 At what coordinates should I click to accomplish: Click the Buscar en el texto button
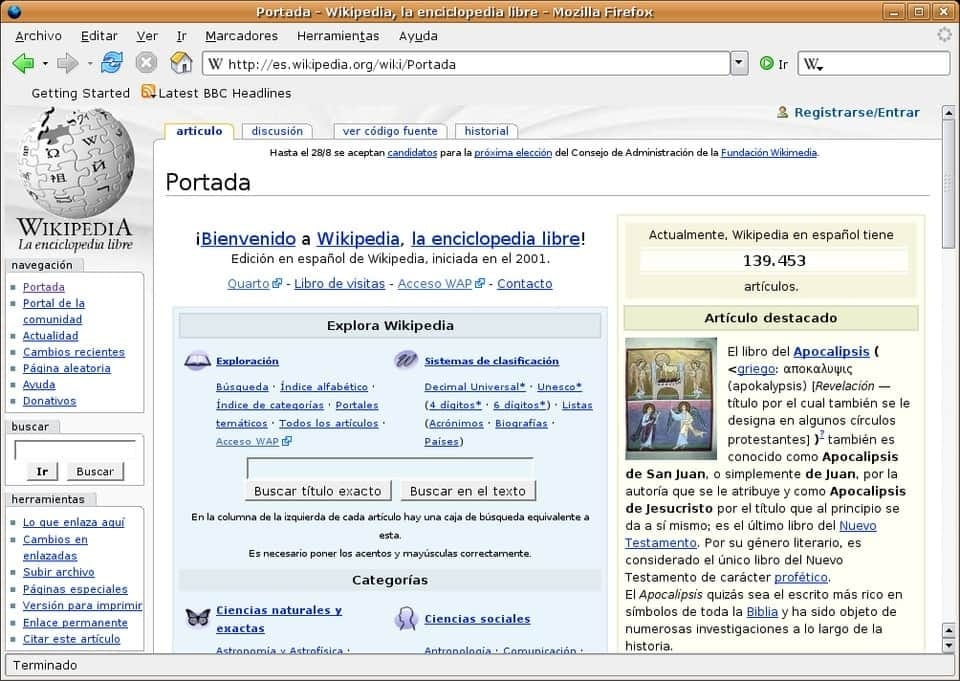[468, 491]
